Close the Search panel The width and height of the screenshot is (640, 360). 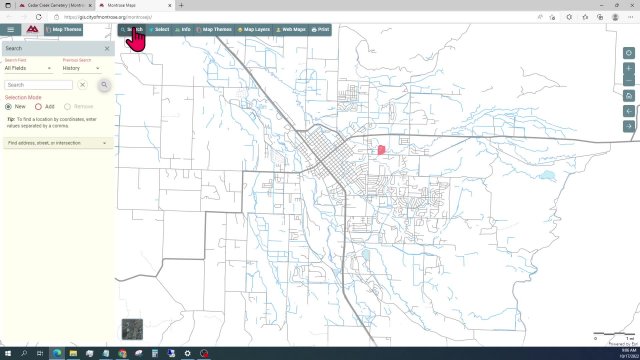(107, 49)
